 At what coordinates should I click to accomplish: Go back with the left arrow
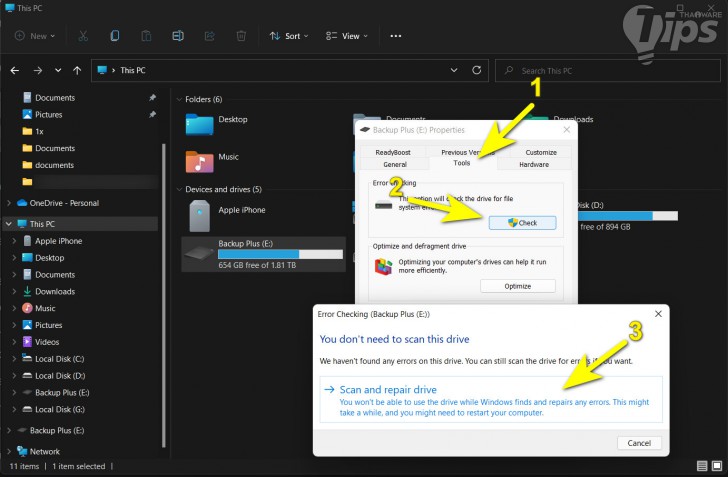[x=15, y=71]
